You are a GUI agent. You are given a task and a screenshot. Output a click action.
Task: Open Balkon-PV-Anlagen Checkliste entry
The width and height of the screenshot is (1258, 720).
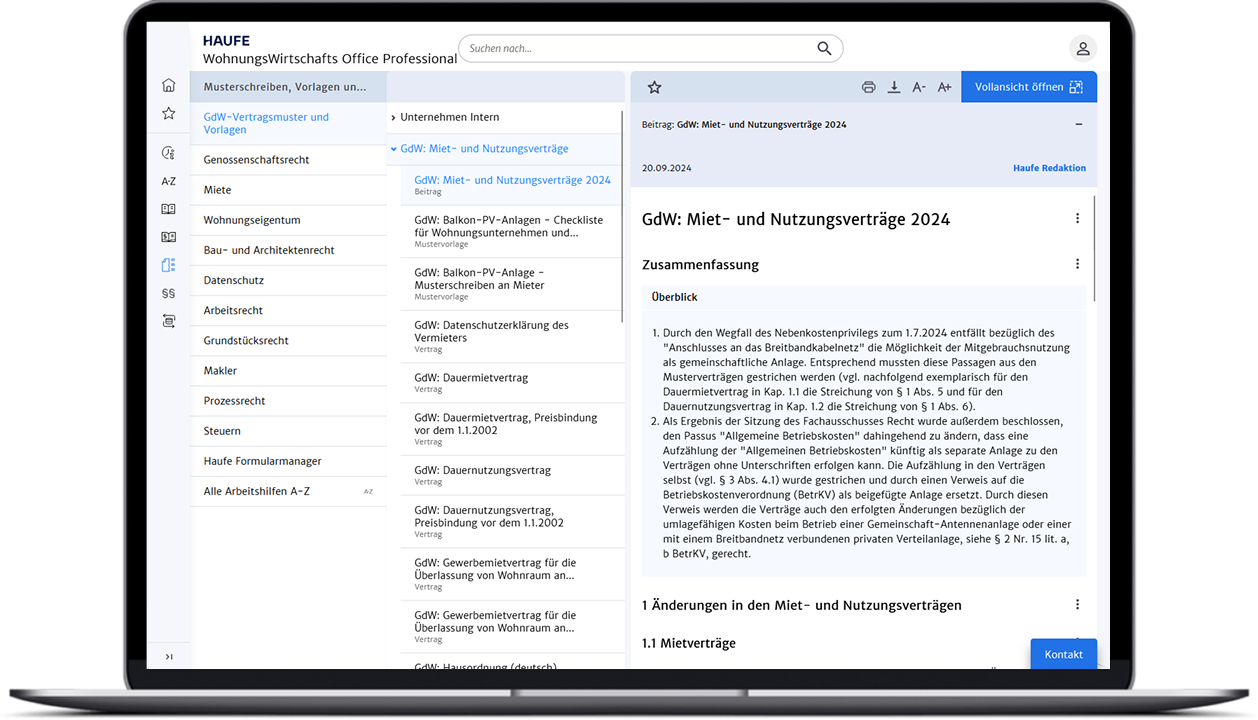coord(512,231)
